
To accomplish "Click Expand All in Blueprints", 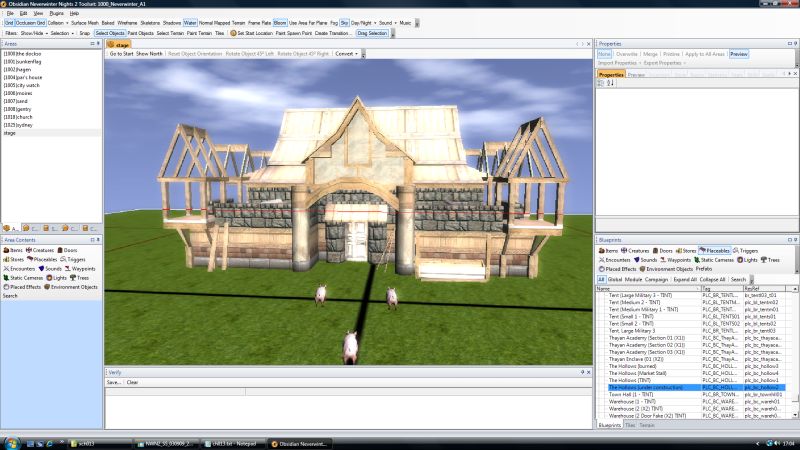I will (x=685, y=280).
